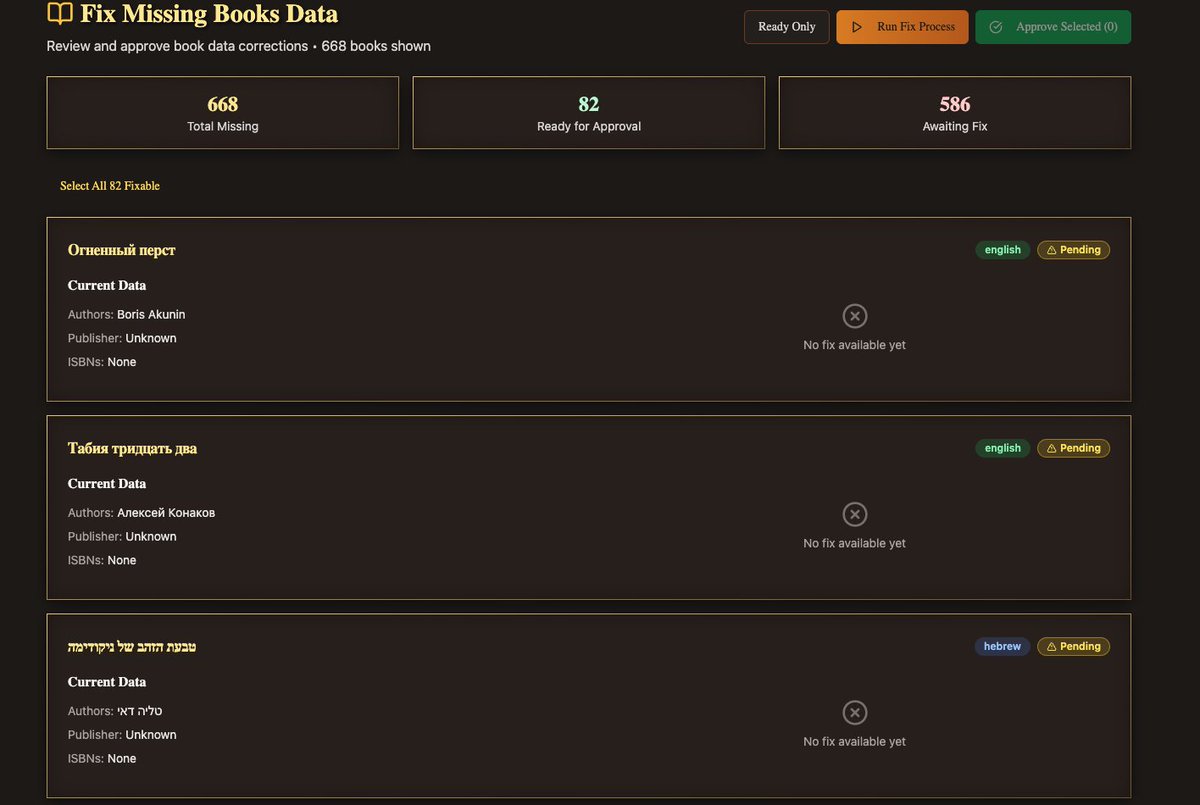Click the english tag on Табия тридцать два

[x=1003, y=448]
